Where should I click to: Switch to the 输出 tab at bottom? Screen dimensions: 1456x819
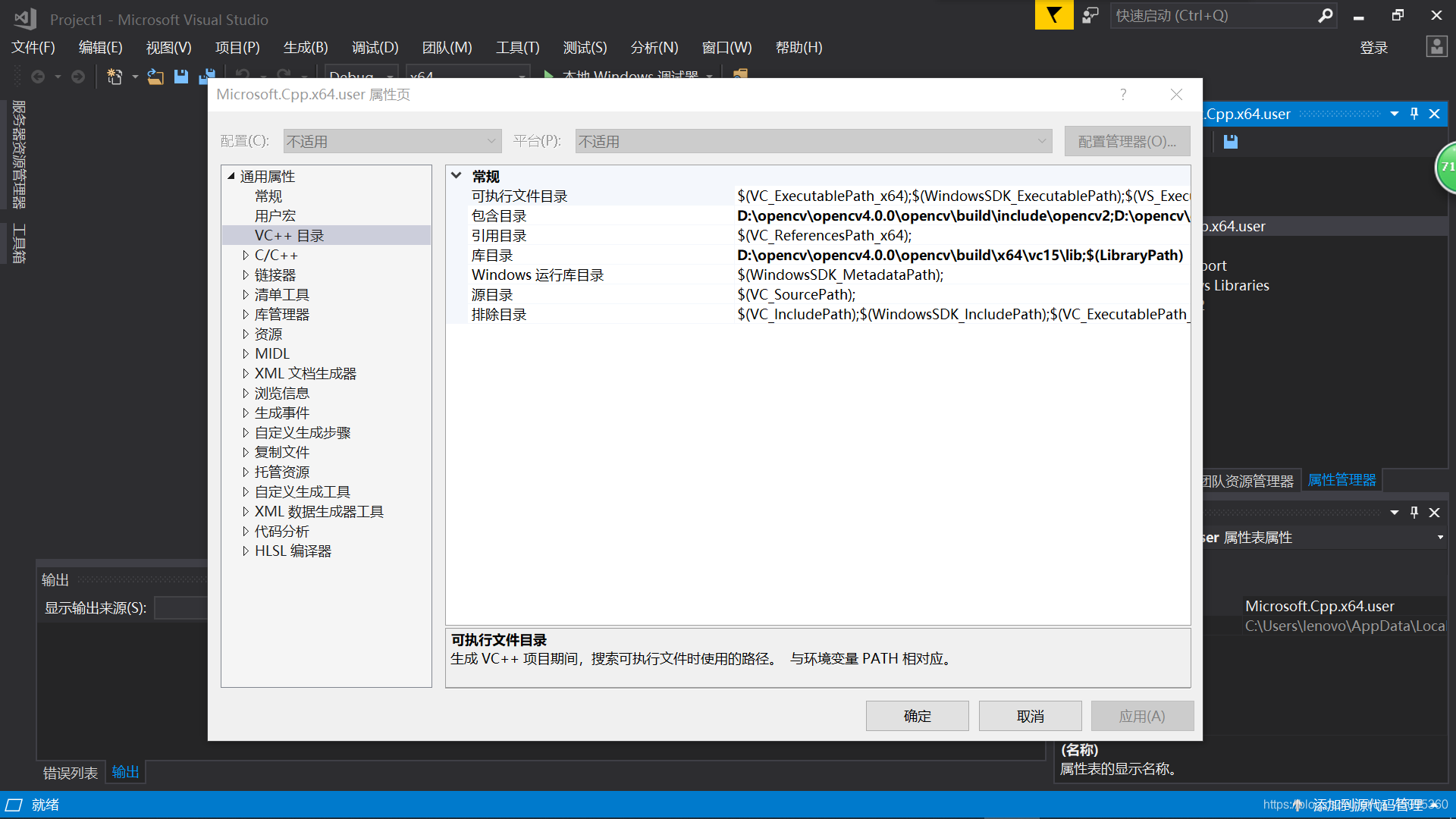(125, 772)
